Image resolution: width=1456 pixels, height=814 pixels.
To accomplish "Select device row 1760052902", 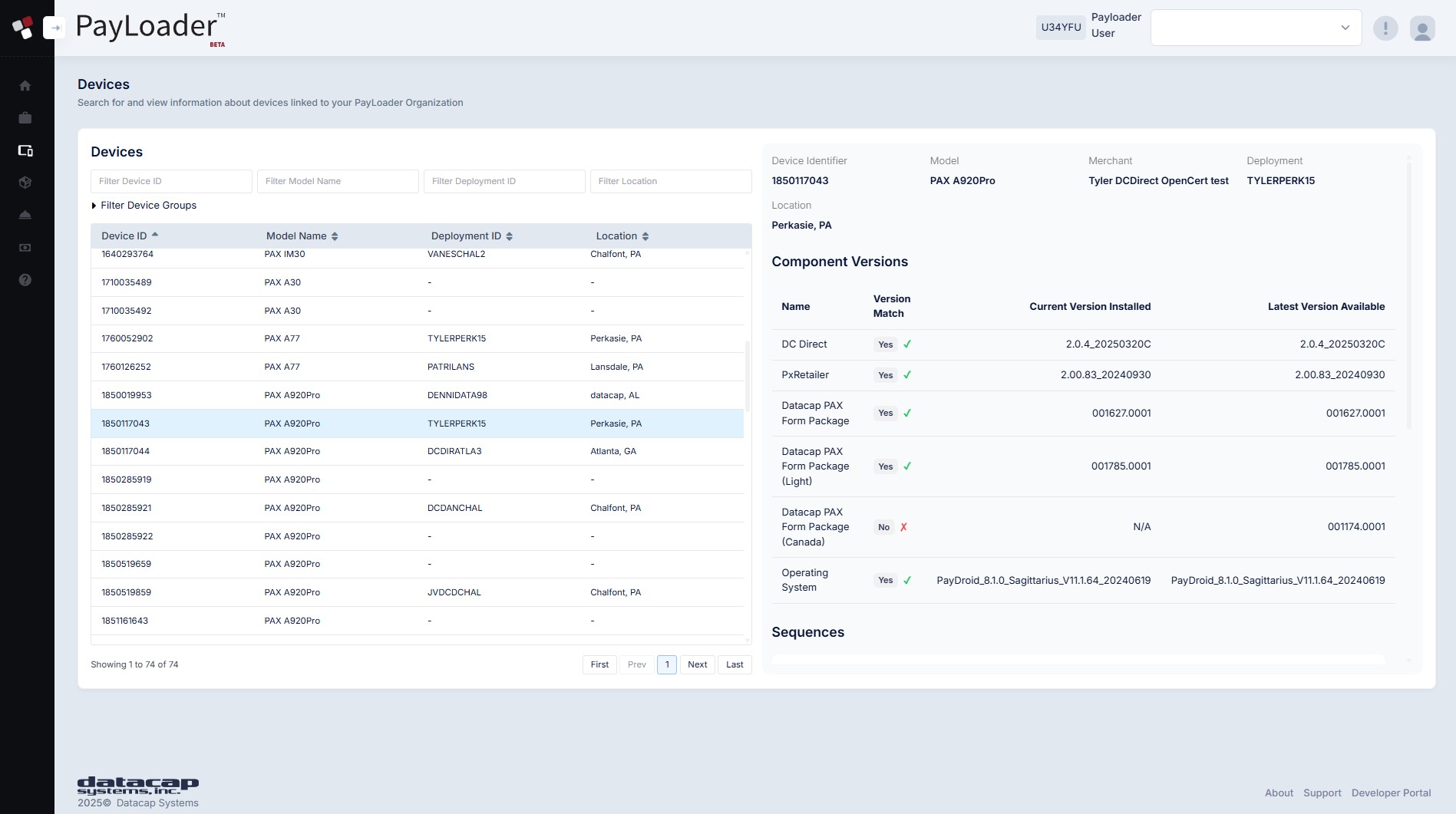I will click(x=417, y=338).
